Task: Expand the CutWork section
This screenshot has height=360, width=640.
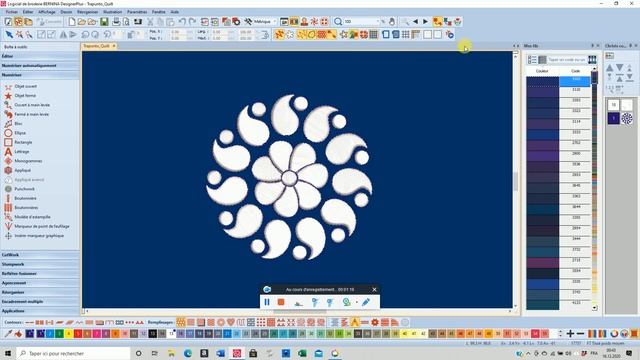Action: (x=40, y=255)
